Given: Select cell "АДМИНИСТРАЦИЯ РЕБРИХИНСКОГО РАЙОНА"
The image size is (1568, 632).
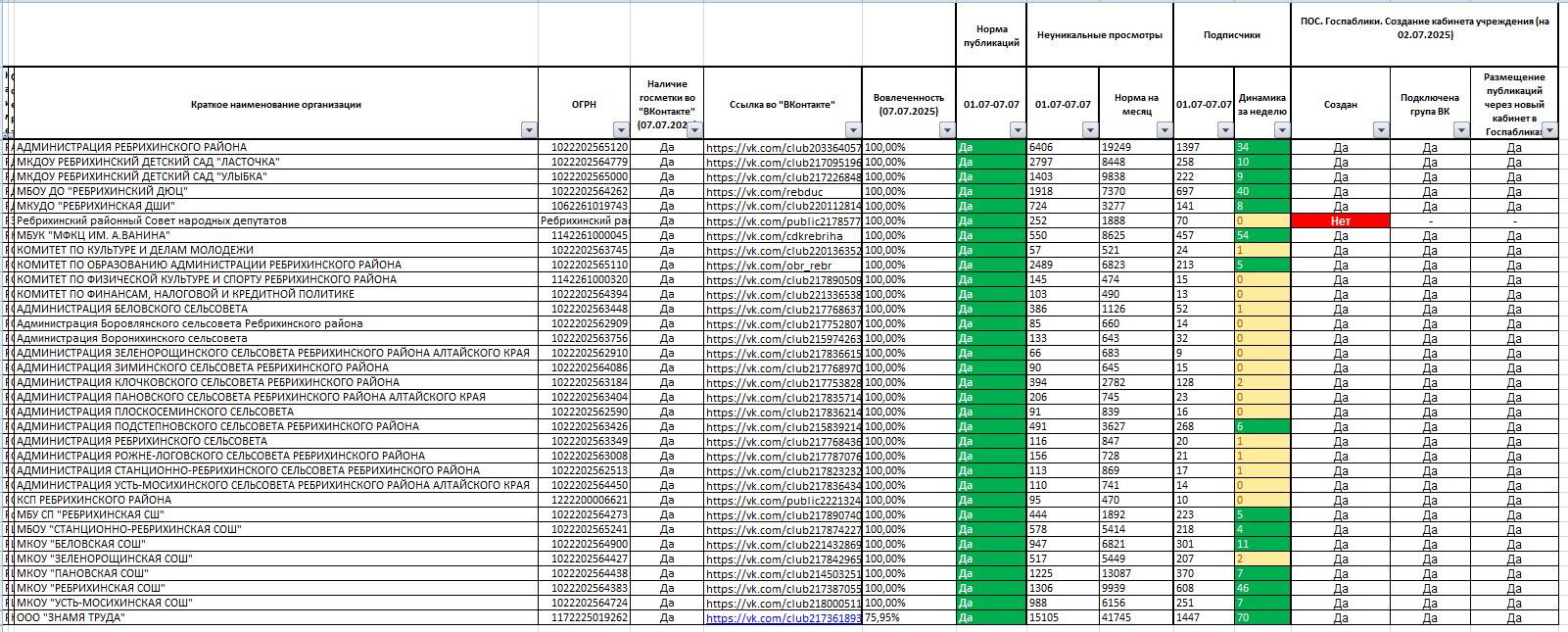Looking at the screenshot, I should [x=276, y=148].
